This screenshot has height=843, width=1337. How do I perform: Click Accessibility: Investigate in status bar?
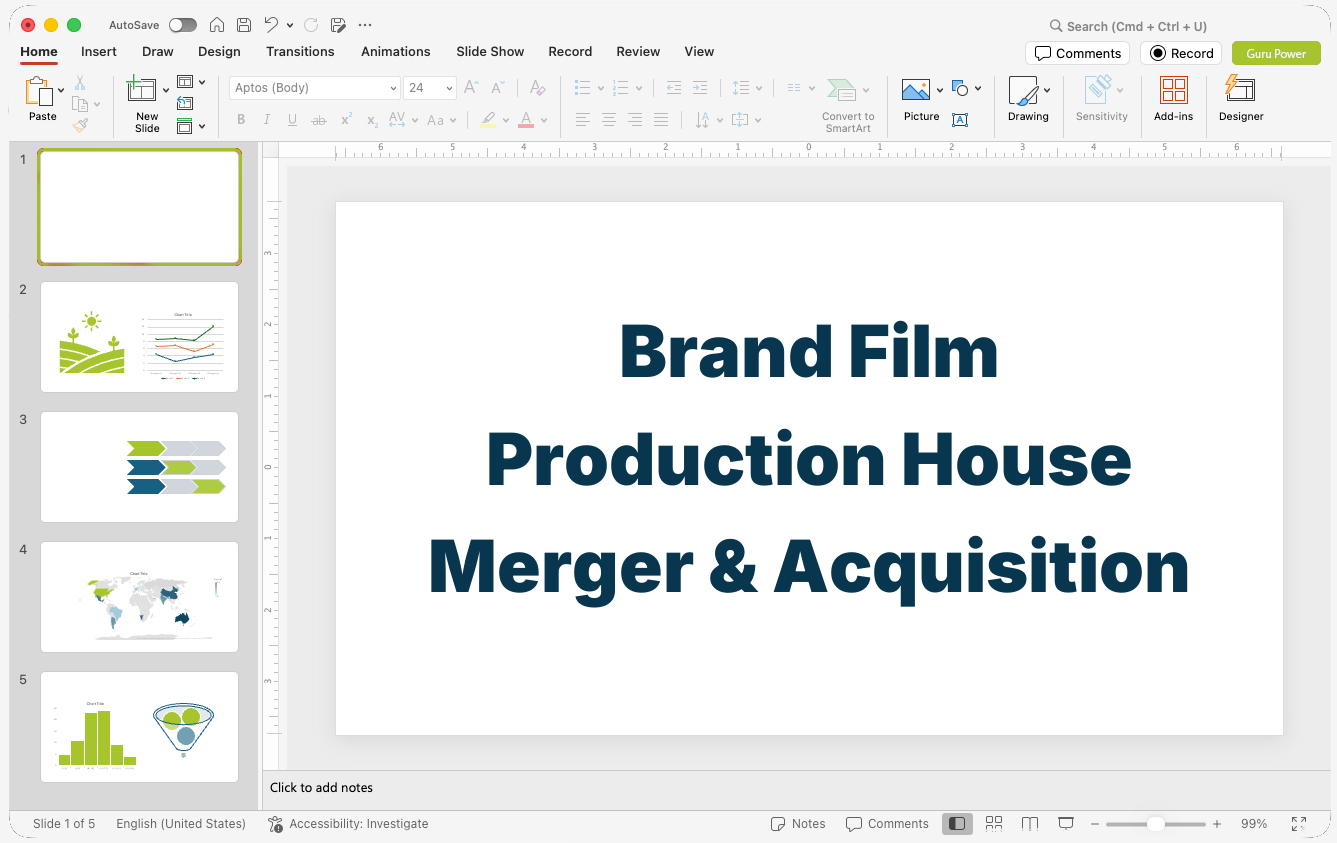[348, 824]
